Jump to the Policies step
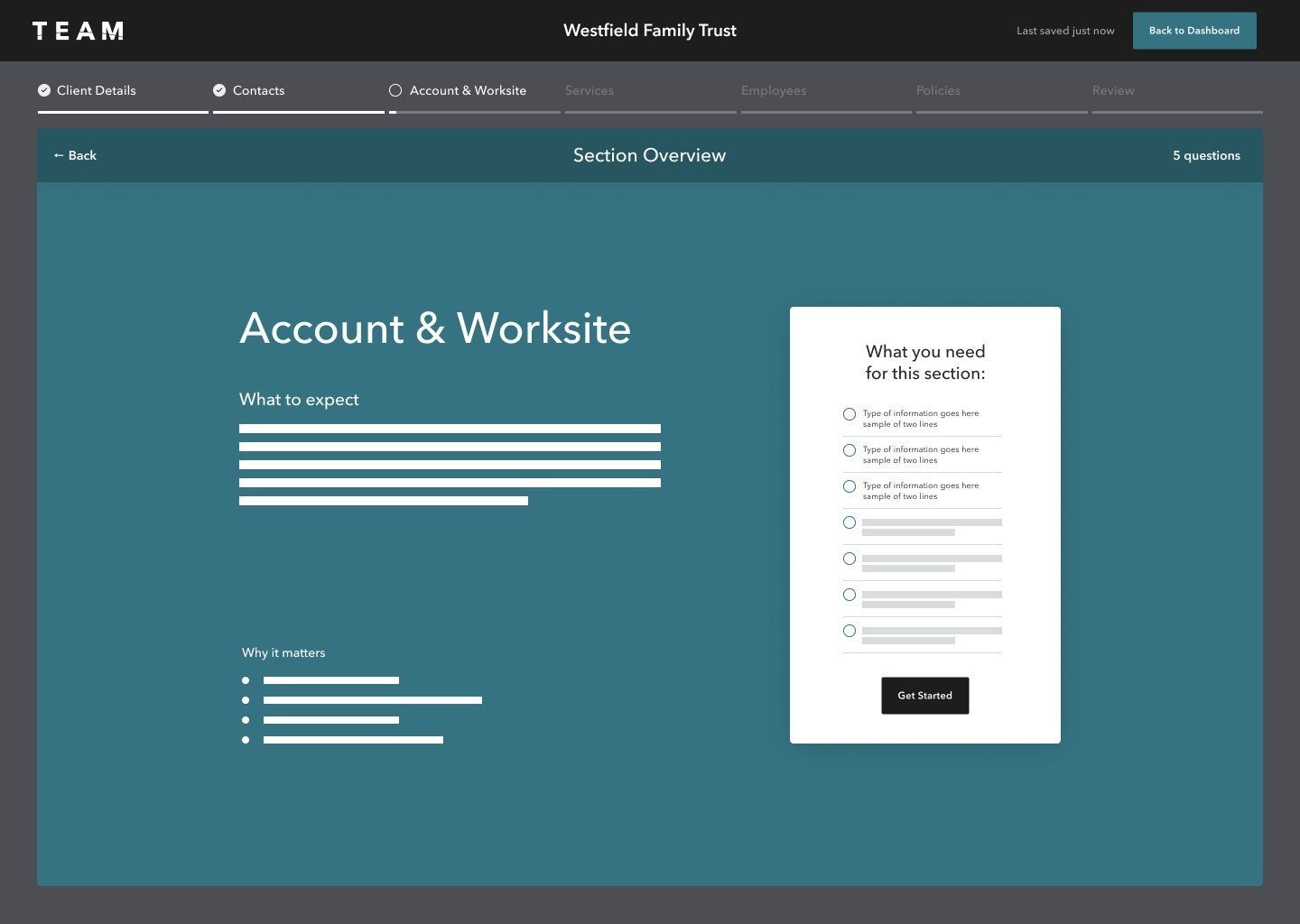Screen dimensions: 1300x924 click(x=938, y=90)
